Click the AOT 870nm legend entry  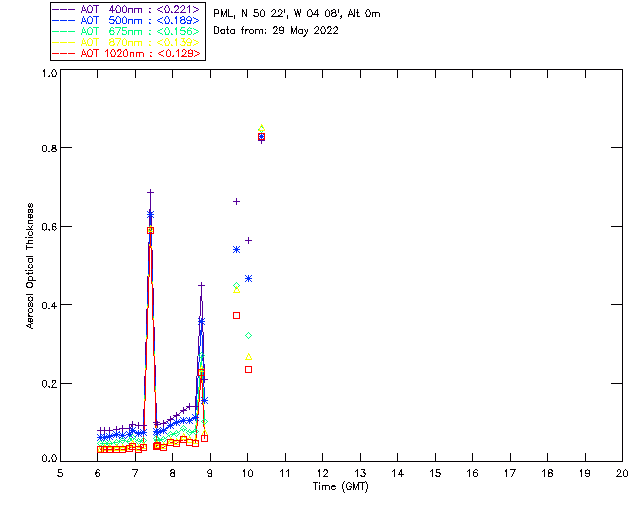tap(127, 42)
